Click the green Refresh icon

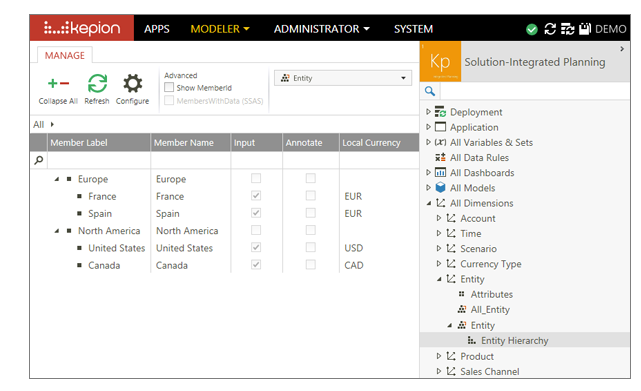pyautogui.click(x=97, y=83)
